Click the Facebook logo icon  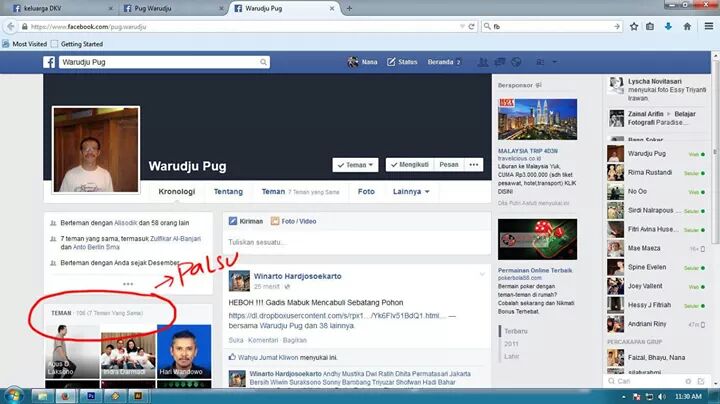[49, 62]
